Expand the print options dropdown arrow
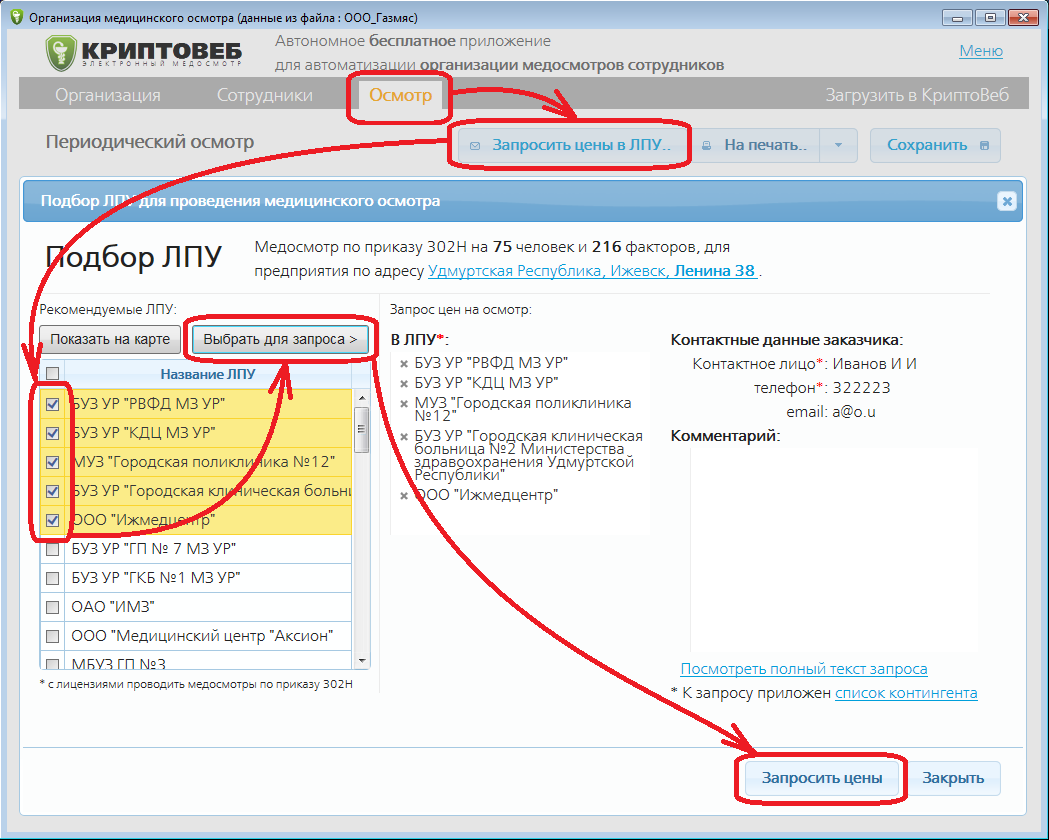Screen dimensions: 1049x840 point(838,145)
